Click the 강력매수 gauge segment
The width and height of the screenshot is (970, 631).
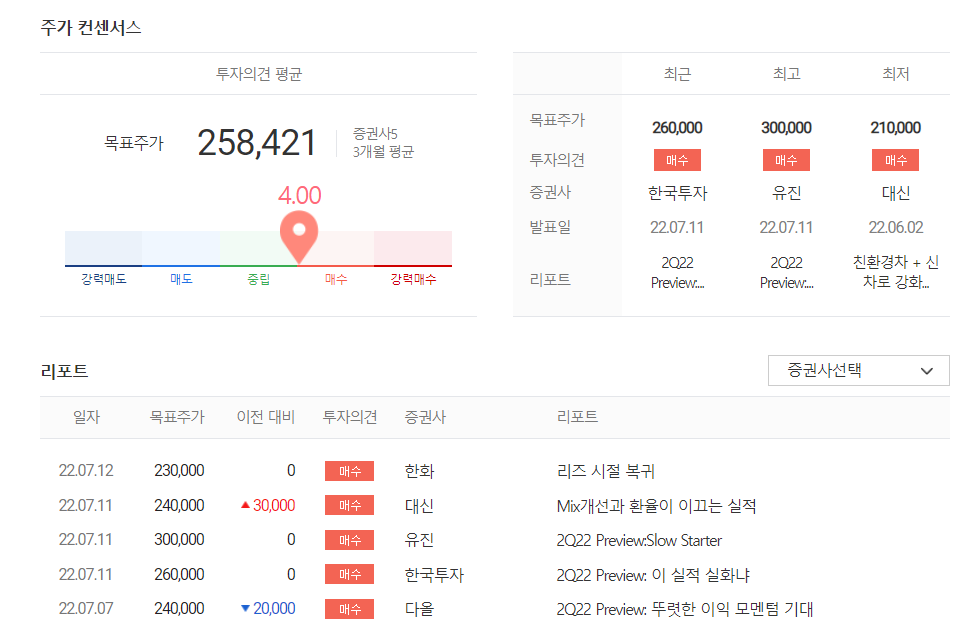click(x=413, y=249)
